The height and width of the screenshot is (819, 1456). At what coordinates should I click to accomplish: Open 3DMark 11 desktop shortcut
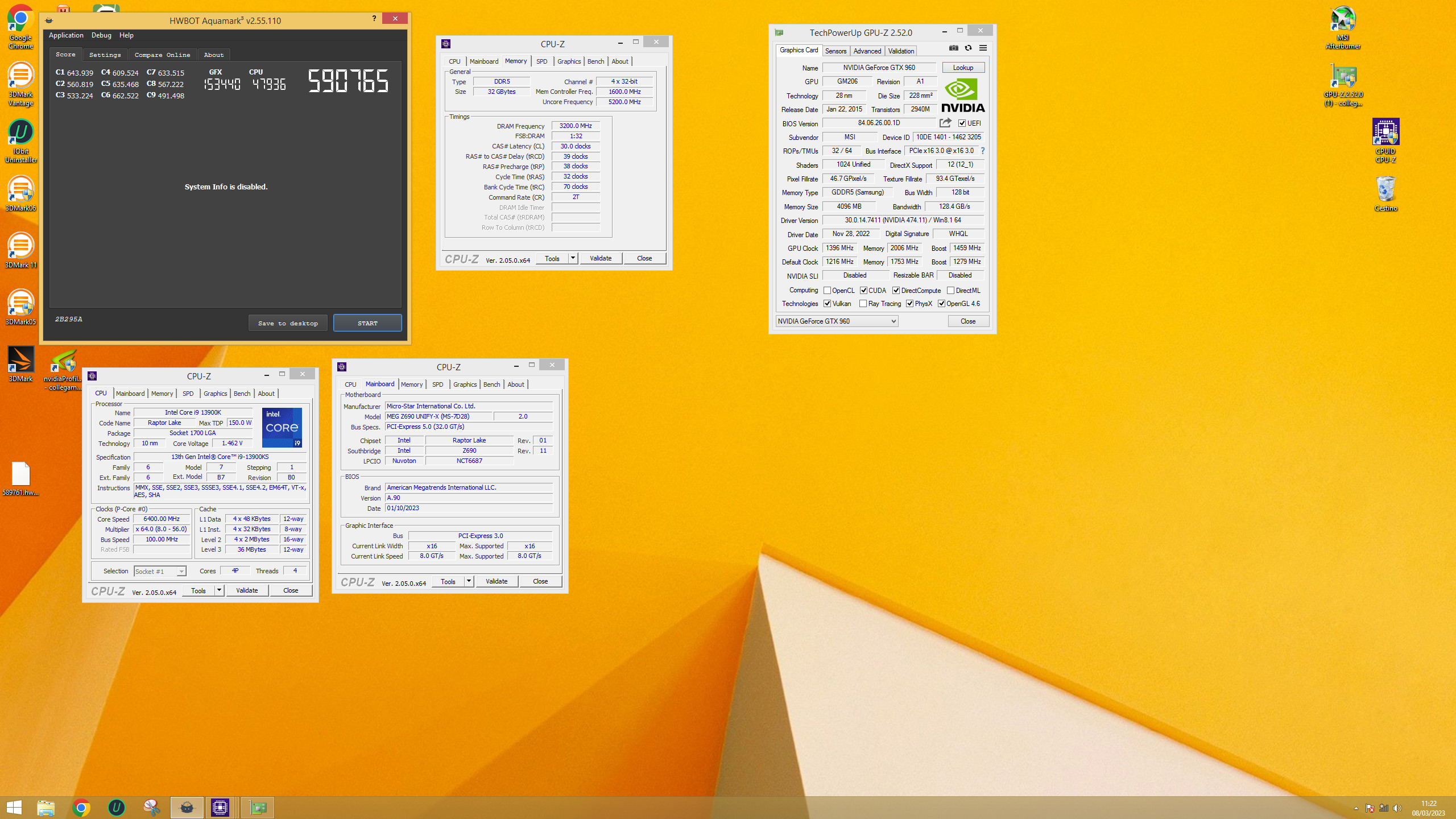20,250
